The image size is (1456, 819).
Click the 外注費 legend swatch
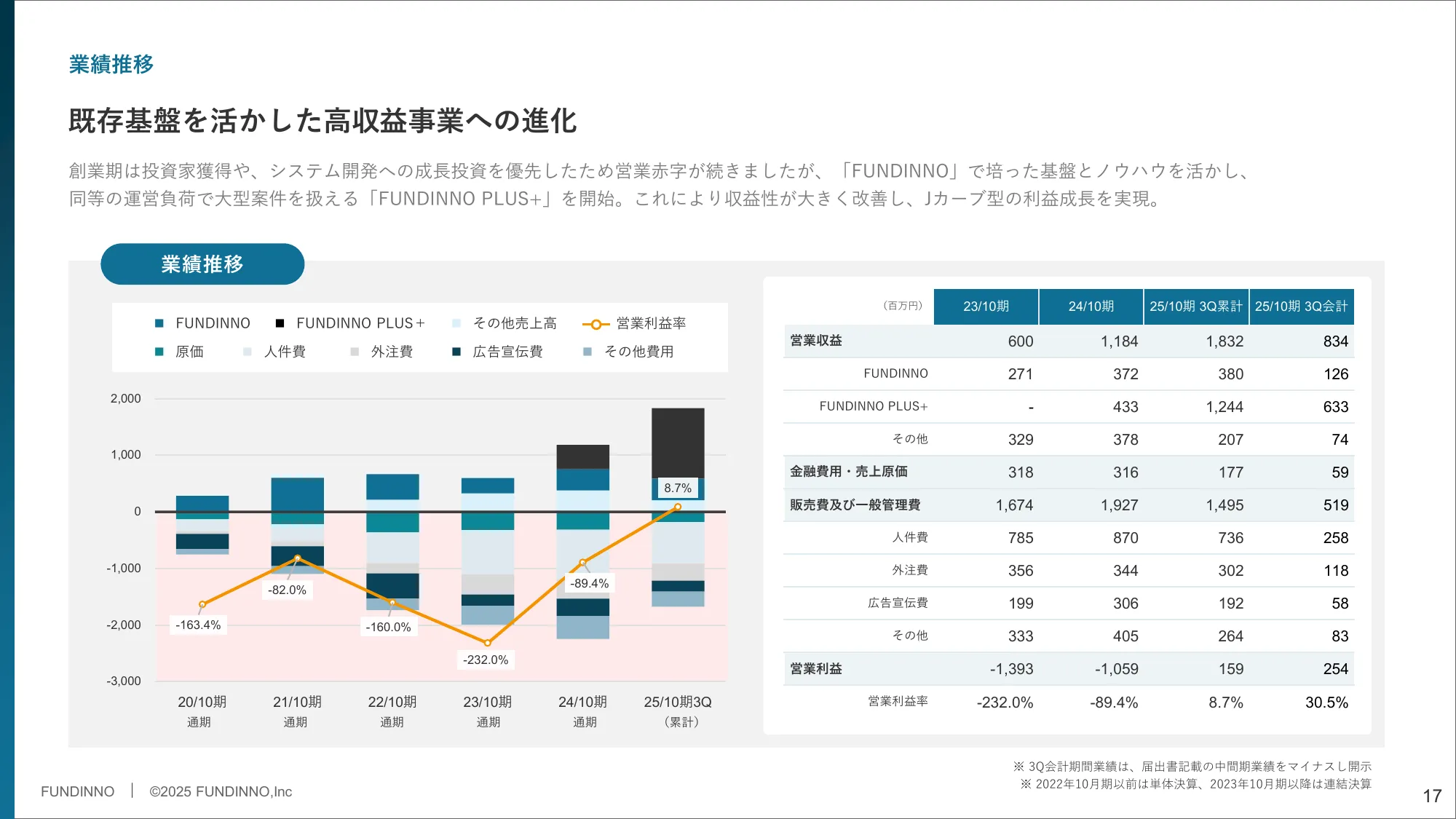point(355,352)
